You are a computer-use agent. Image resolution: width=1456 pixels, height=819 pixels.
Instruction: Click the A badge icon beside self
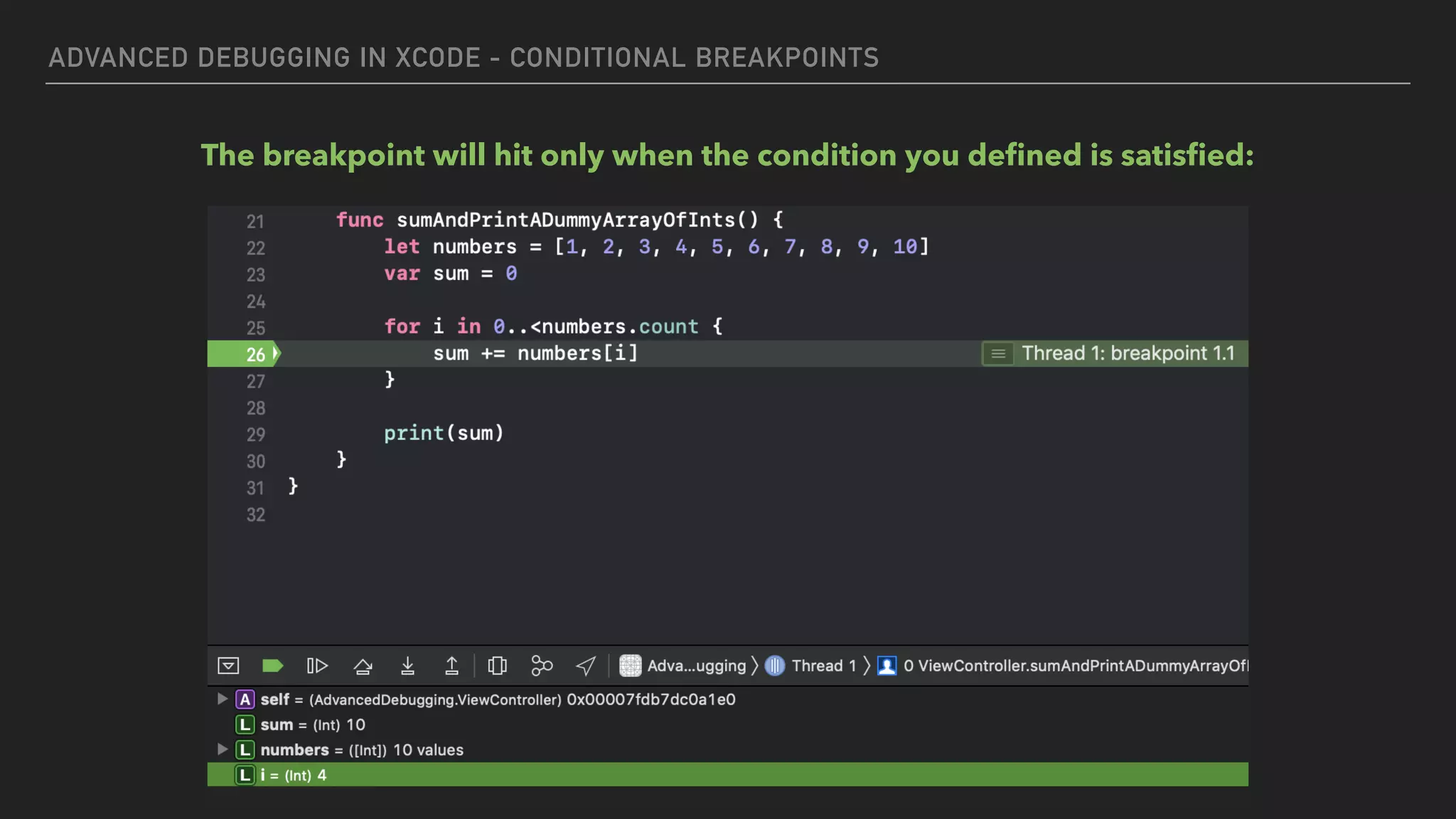point(245,700)
